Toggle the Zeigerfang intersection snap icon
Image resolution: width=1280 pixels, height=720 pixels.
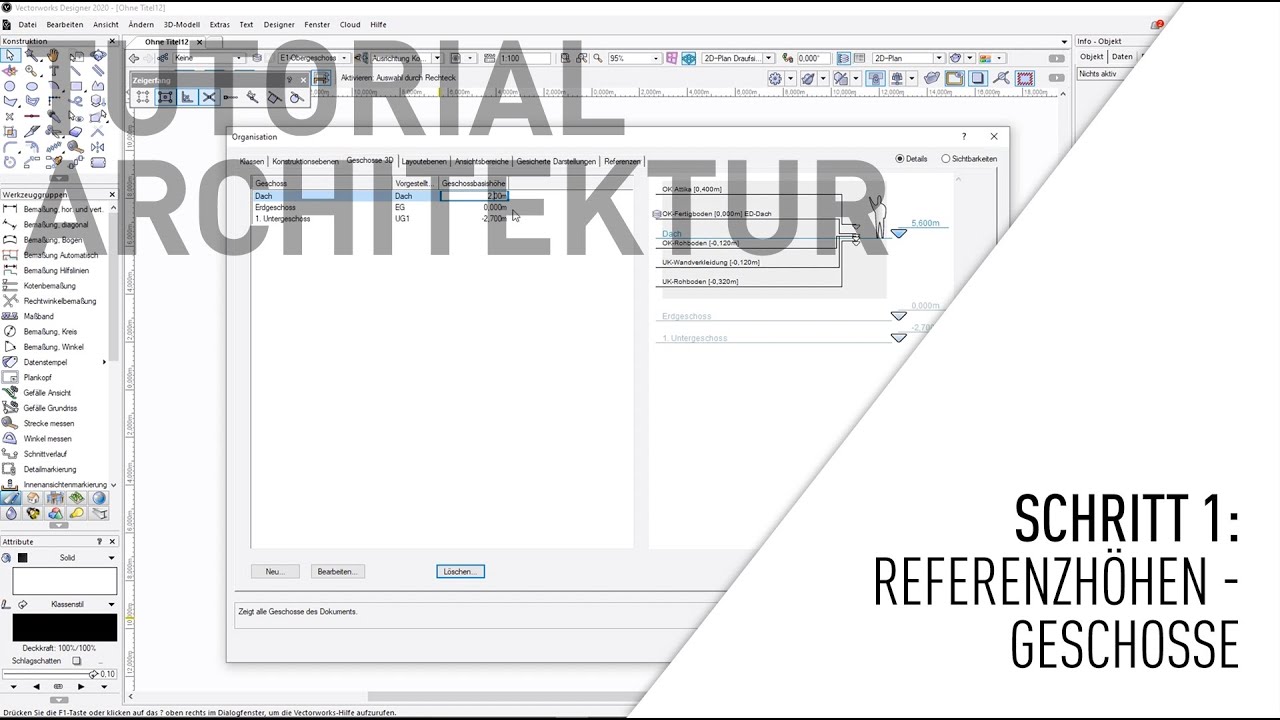coord(209,97)
